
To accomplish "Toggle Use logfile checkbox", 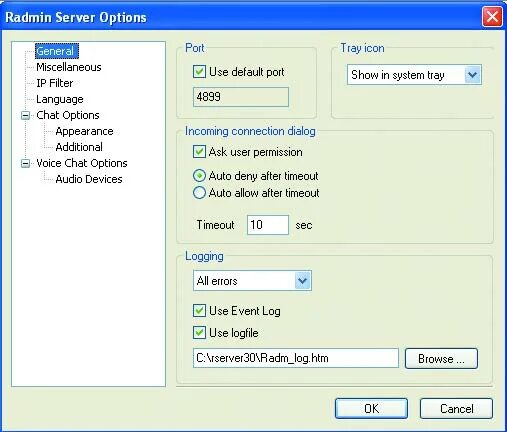I will (x=199, y=333).
